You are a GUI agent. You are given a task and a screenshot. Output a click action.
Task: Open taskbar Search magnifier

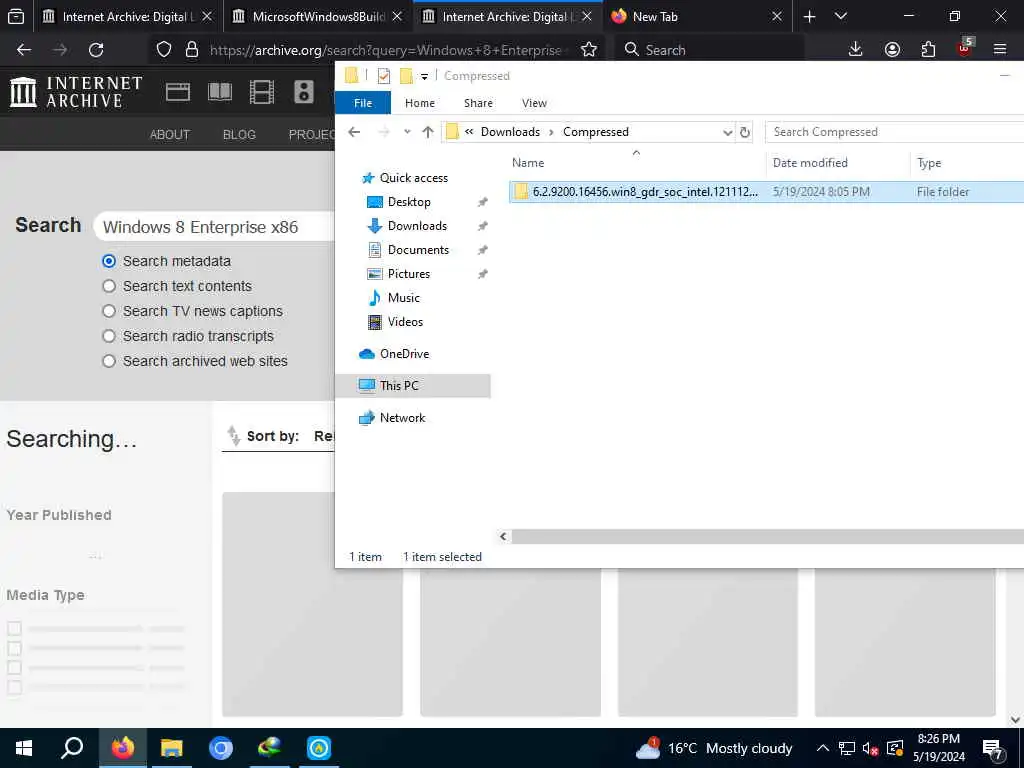(x=72, y=748)
